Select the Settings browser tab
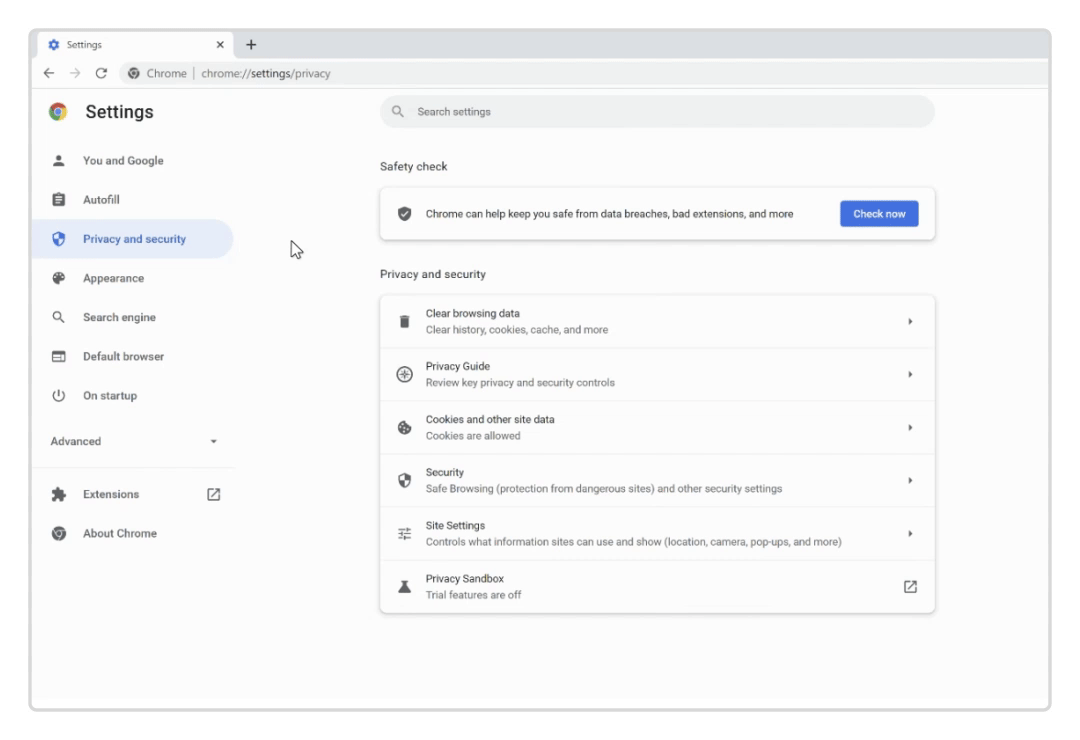Image resolution: width=1080 pixels, height=740 pixels. click(x=85, y=44)
